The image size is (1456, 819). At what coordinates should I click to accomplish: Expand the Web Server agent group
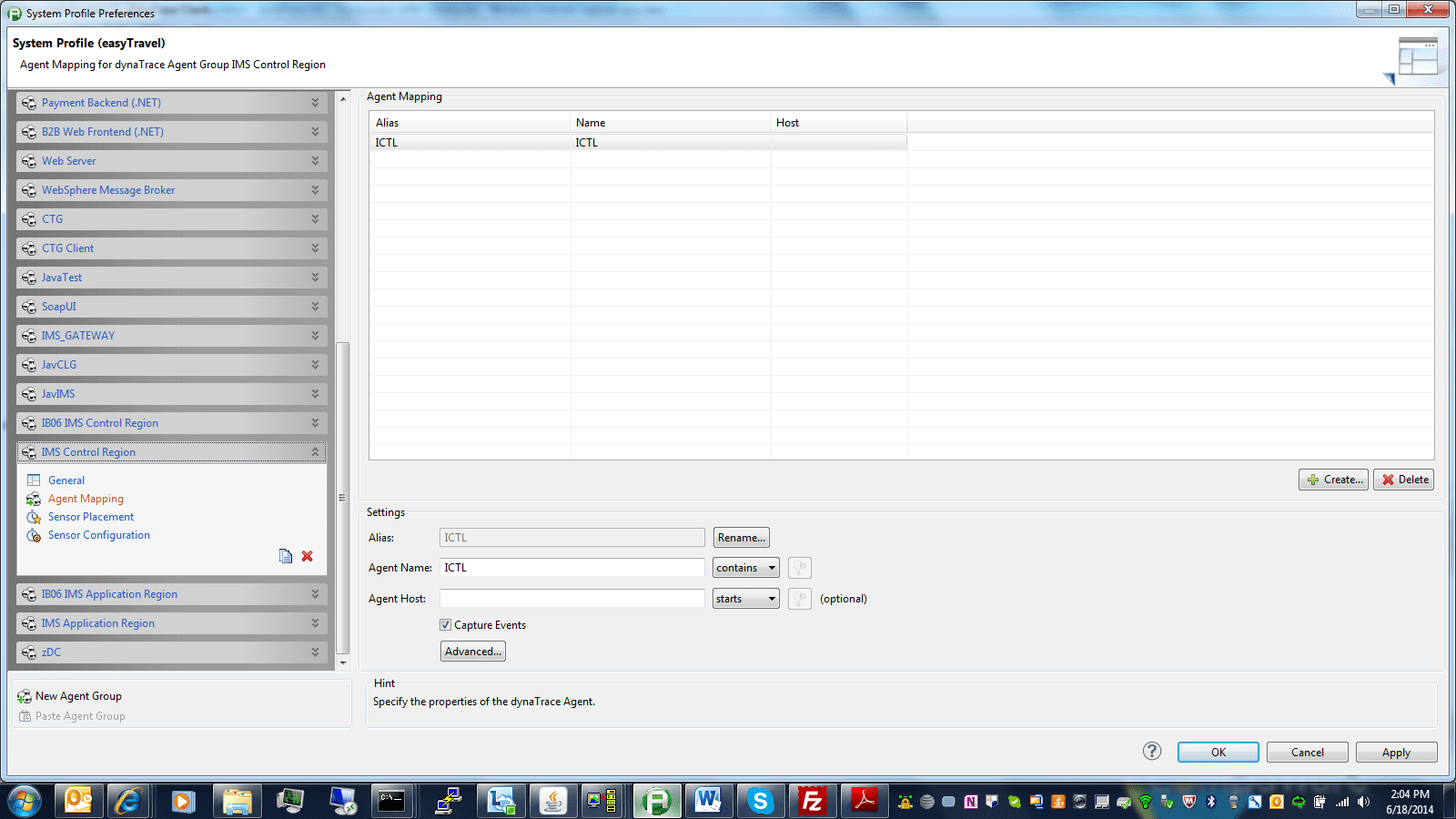click(315, 161)
